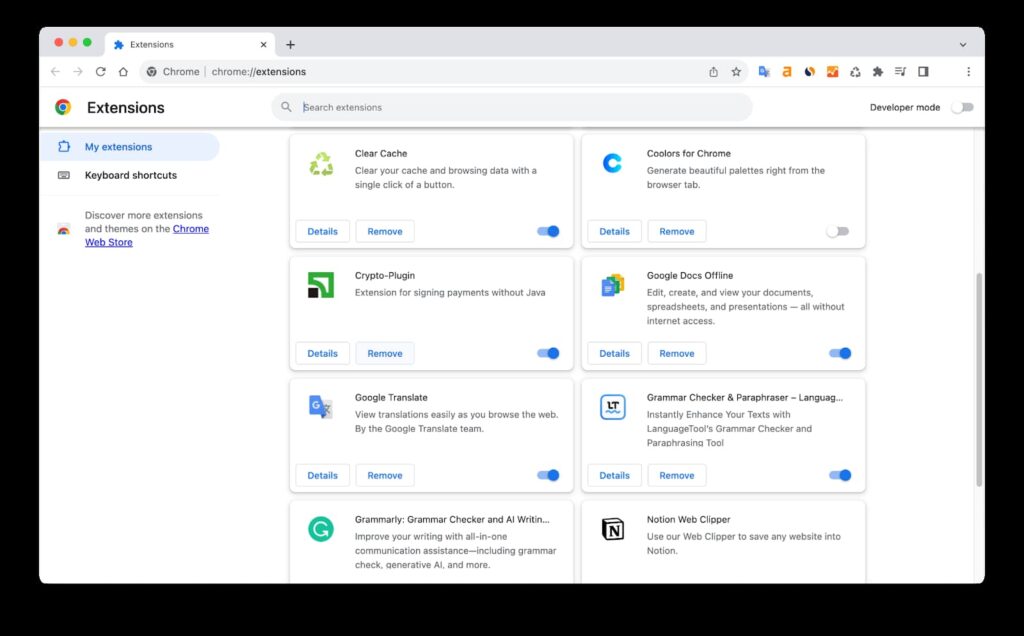Open the side panel icon
The height and width of the screenshot is (636, 1024).
923,72
